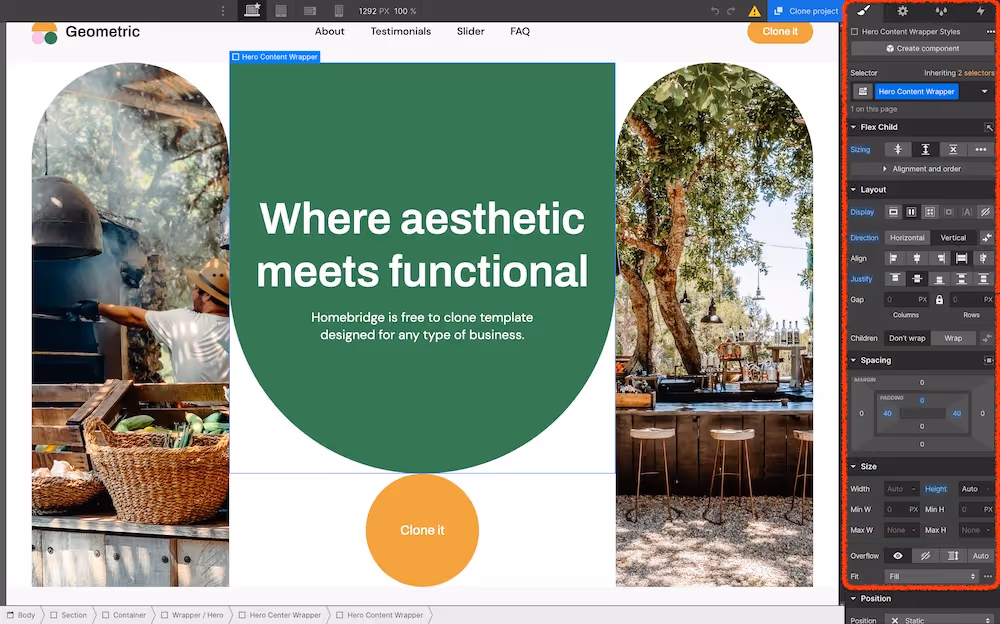This screenshot has height=624, width=1000.
Task: Click the Clone project button
Action: 805,11
